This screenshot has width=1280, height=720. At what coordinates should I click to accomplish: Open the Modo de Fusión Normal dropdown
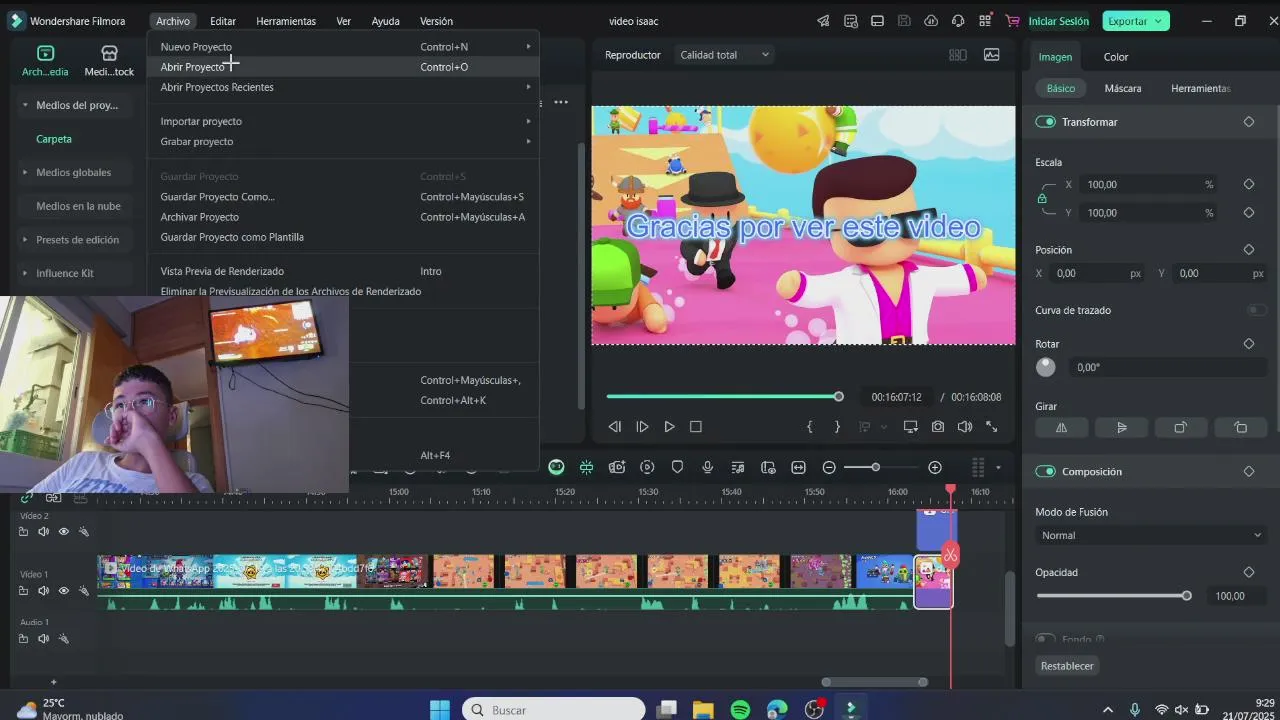(1151, 535)
